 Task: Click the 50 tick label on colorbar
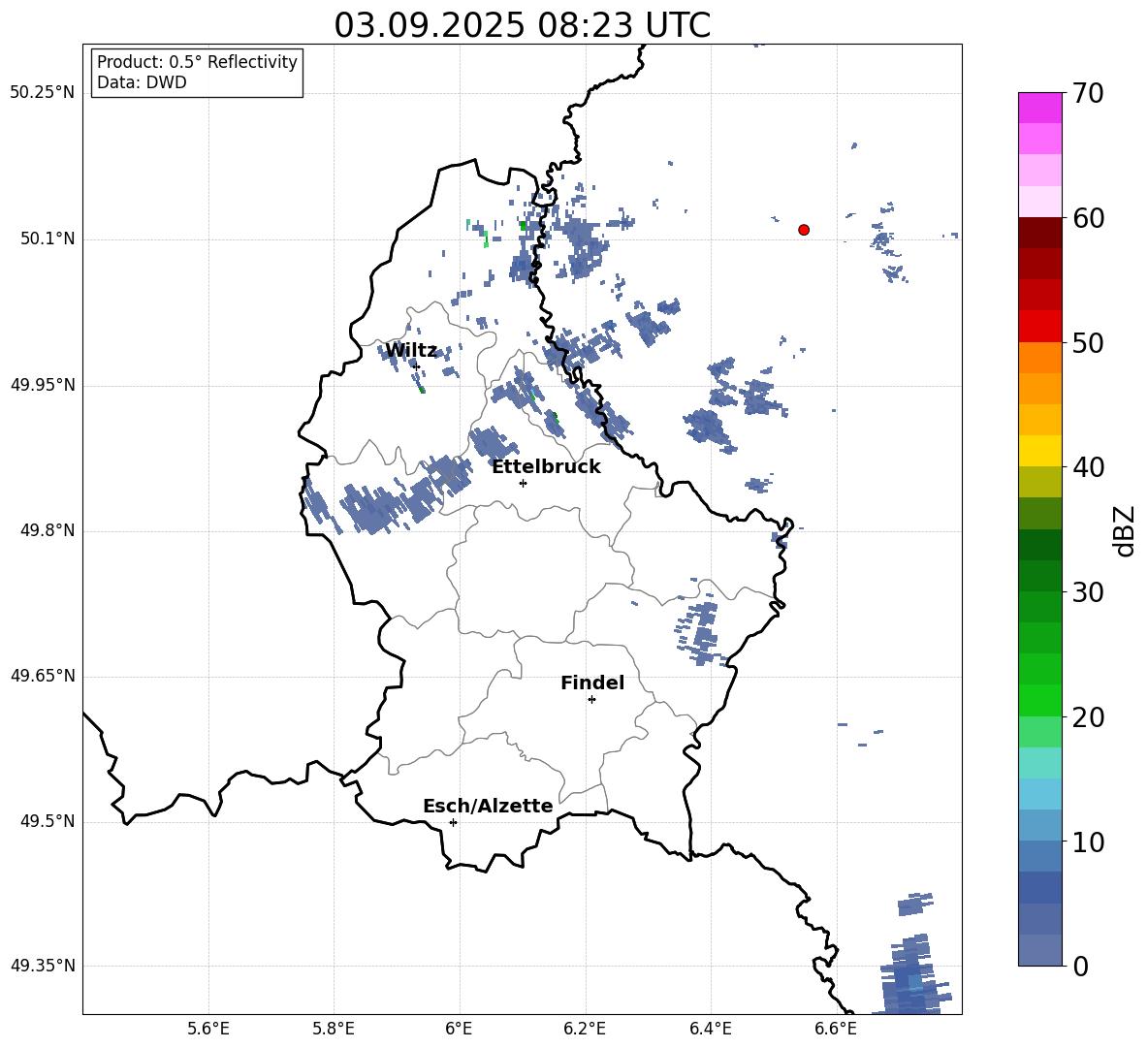pos(1088,343)
